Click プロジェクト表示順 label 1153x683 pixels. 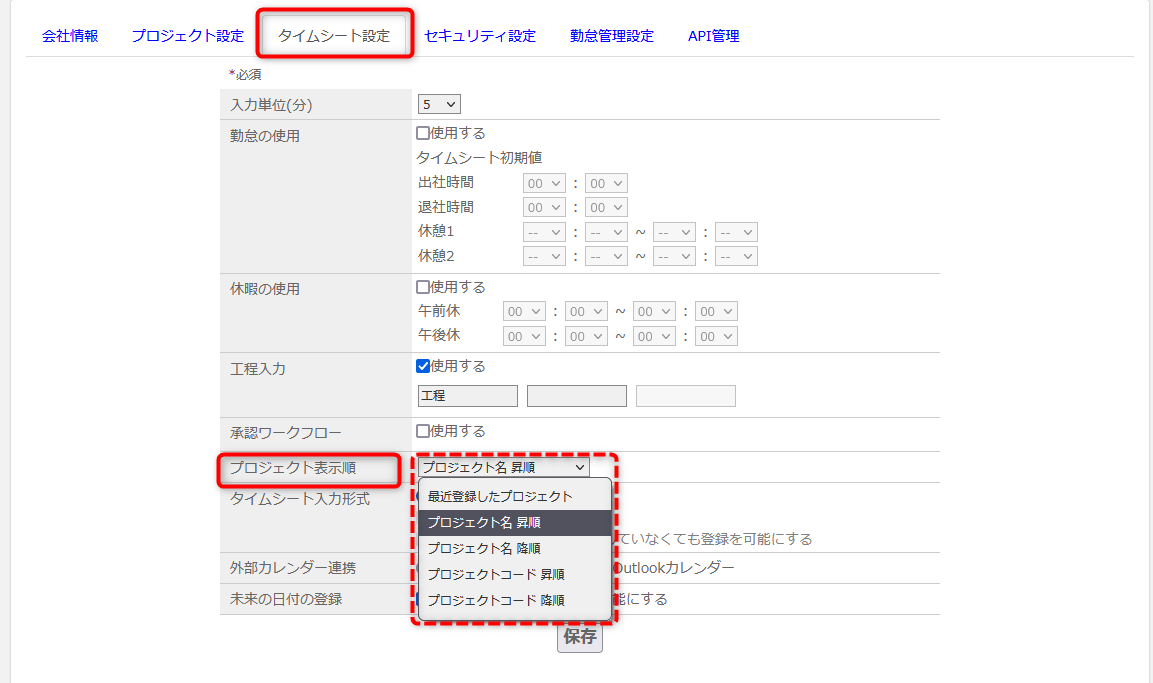[293, 468]
